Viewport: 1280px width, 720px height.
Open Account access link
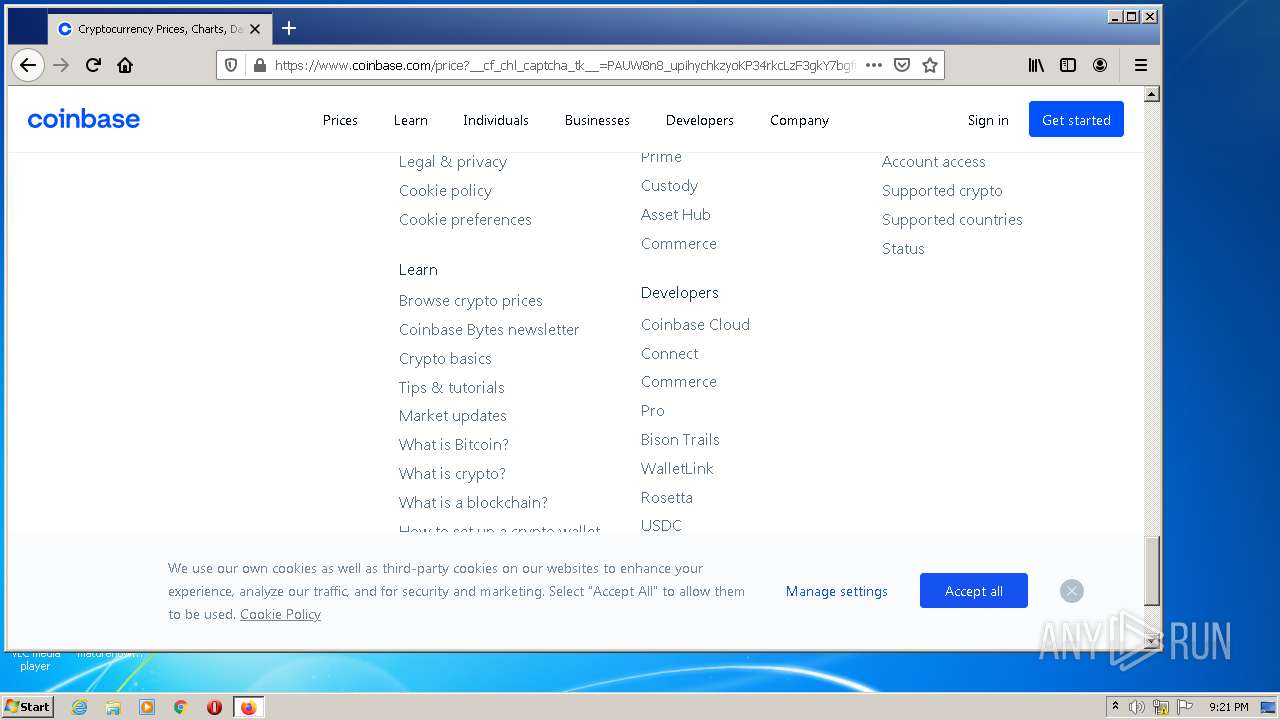(x=934, y=162)
